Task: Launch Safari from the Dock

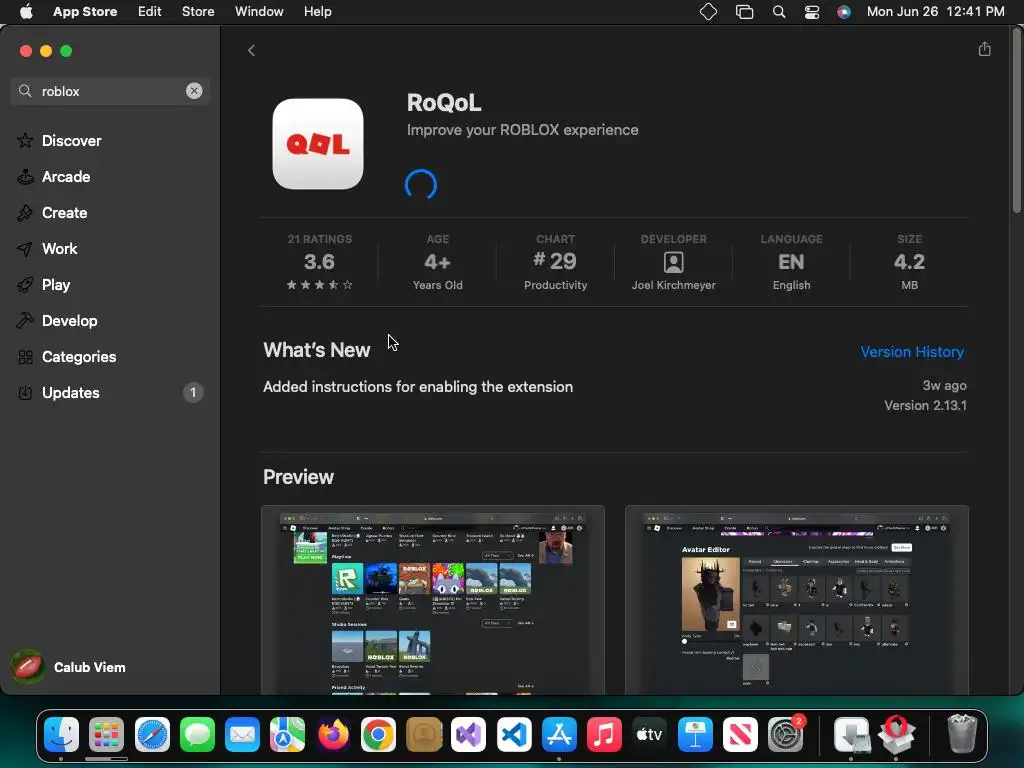Action: [152, 735]
